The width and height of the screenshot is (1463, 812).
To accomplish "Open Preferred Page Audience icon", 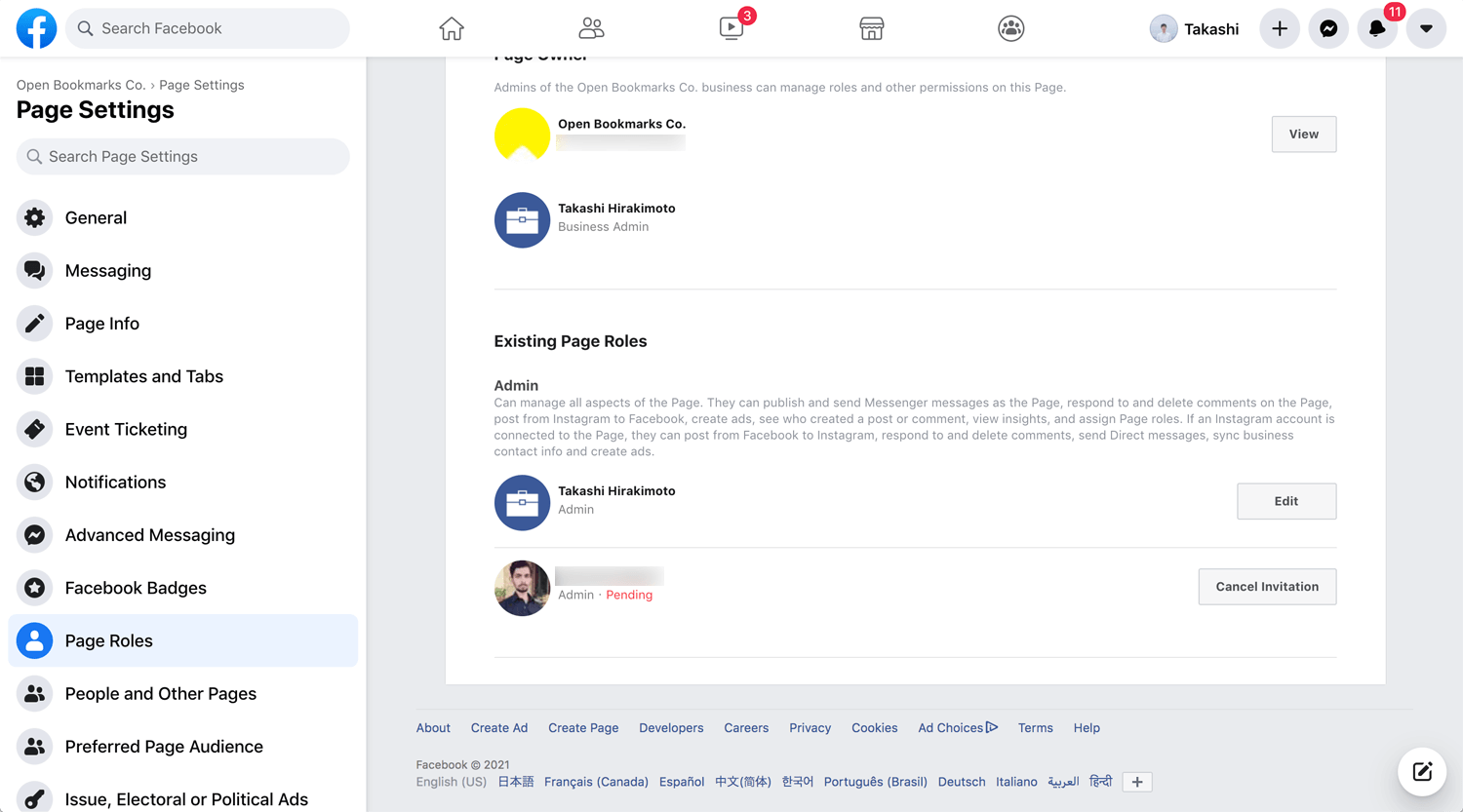I will pyautogui.click(x=34, y=747).
